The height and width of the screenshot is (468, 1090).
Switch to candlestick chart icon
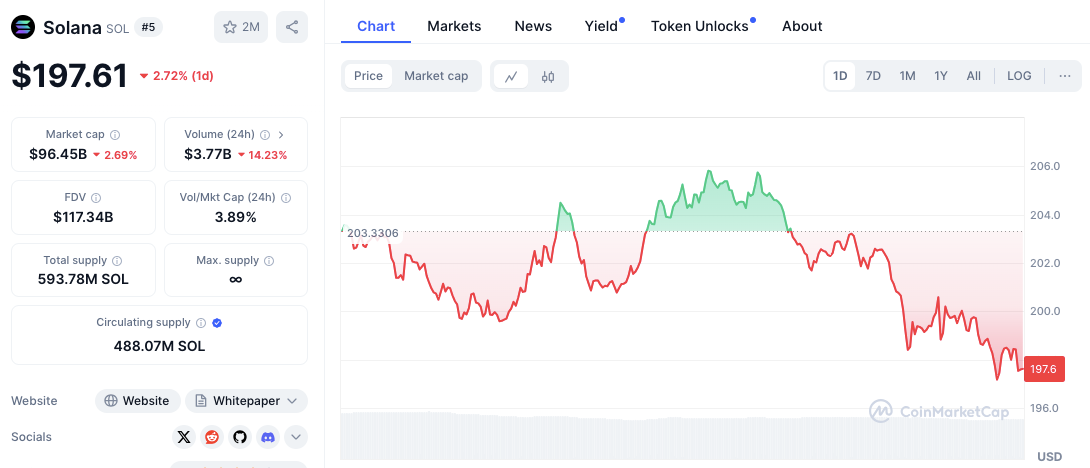[548, 76]
